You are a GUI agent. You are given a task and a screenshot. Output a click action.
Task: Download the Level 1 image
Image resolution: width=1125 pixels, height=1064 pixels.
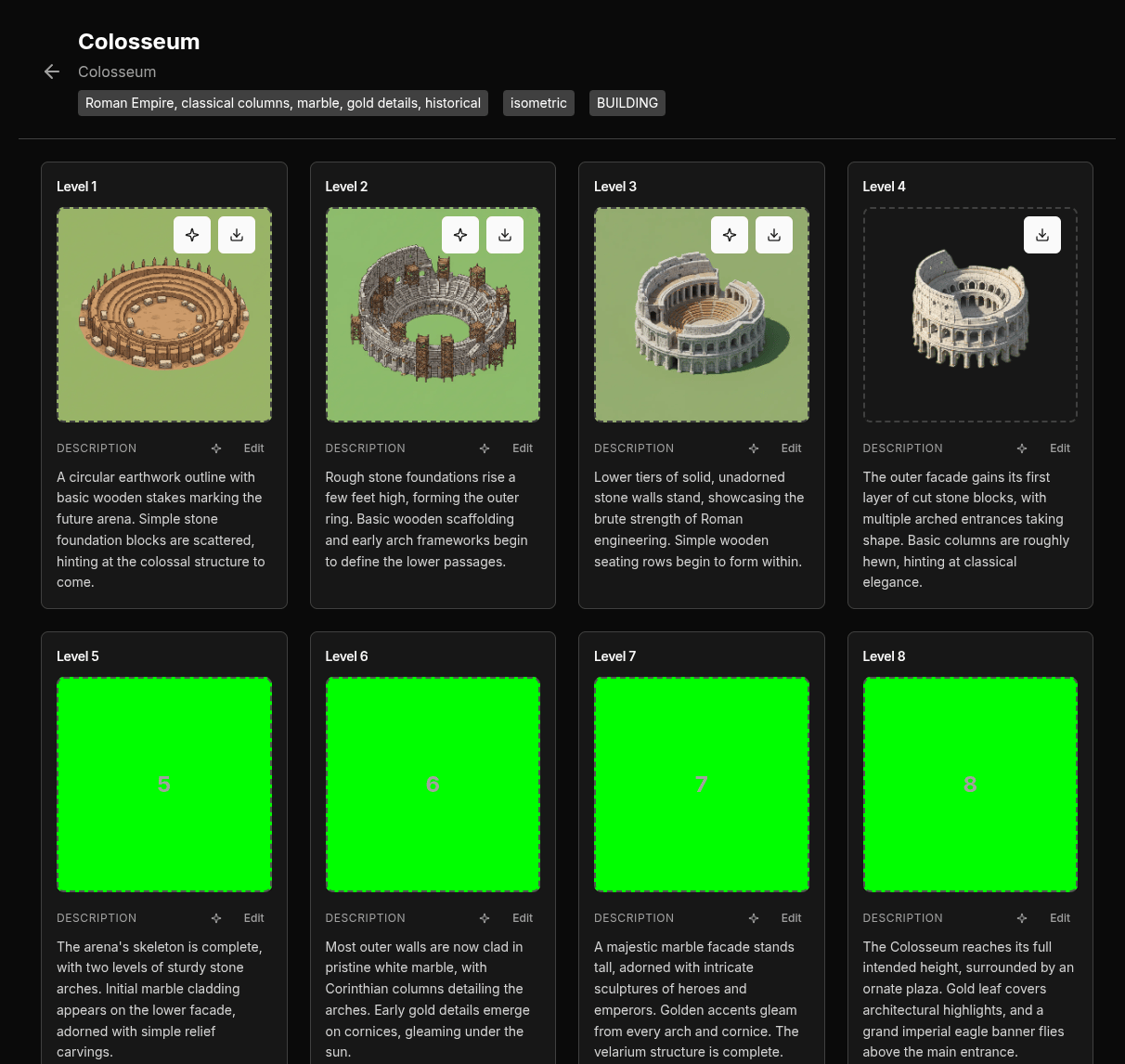pos(237,235)
